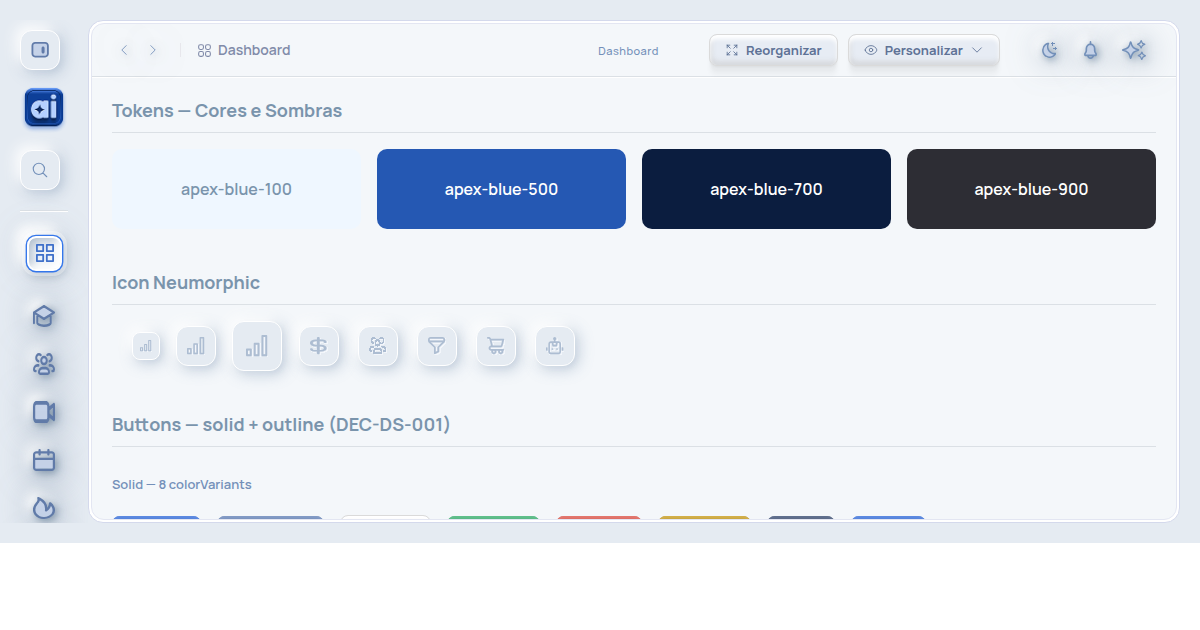Click the robot neumorphic icon
The image size is (1200, 630).
point(555,346)
